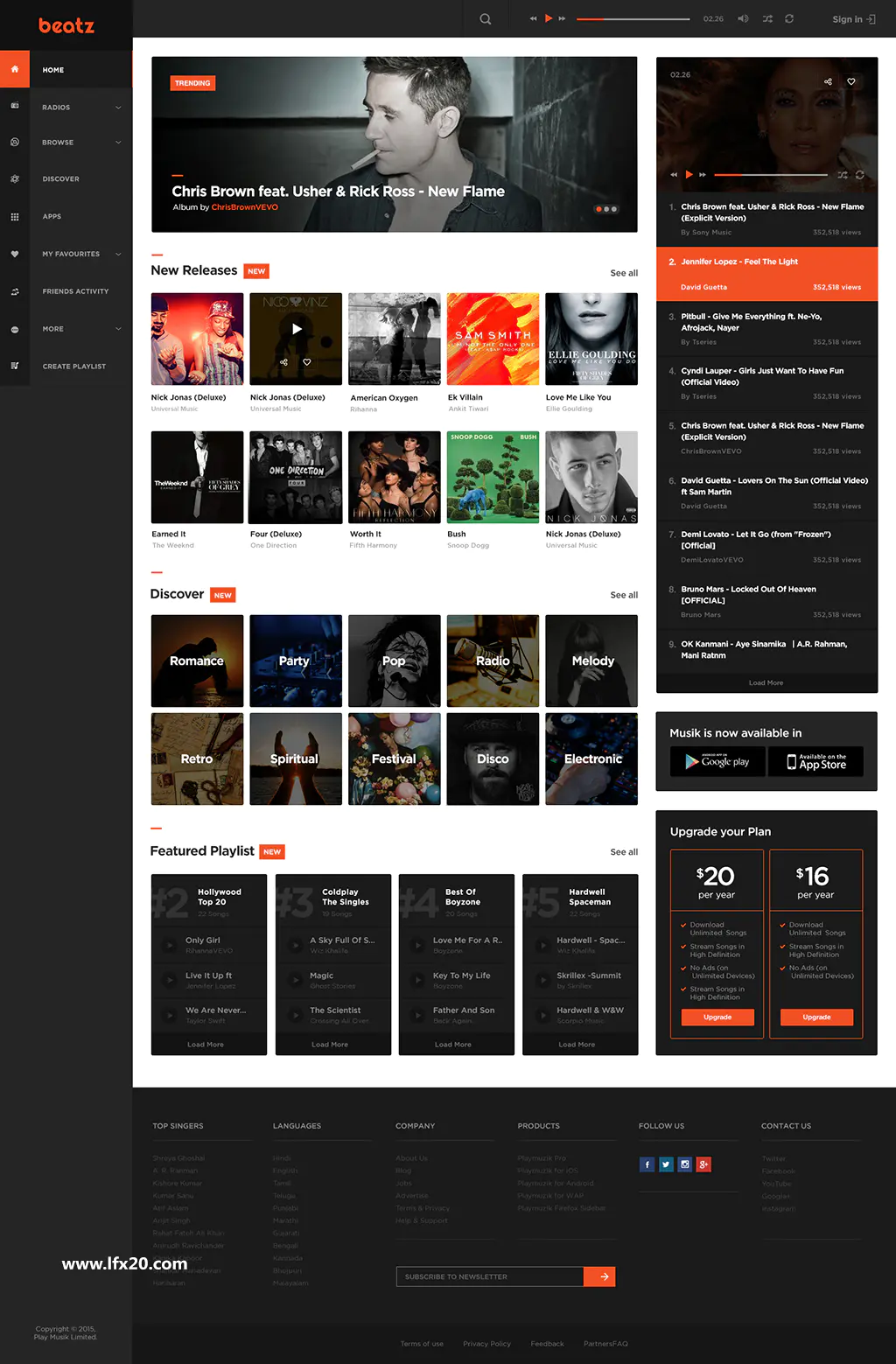Open Discover in the sidebar
This screenshot has height=1364, width=896.
[60, 179]
